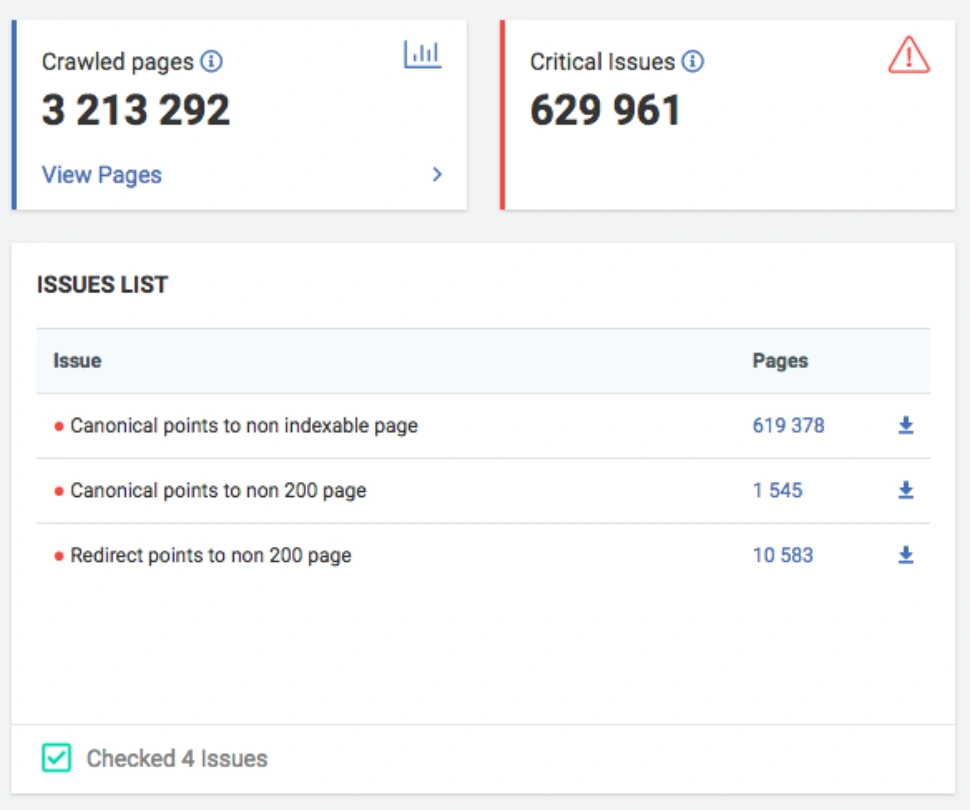
Task: Click the info icon beside Critical Issues
Action: pos(693,62)
